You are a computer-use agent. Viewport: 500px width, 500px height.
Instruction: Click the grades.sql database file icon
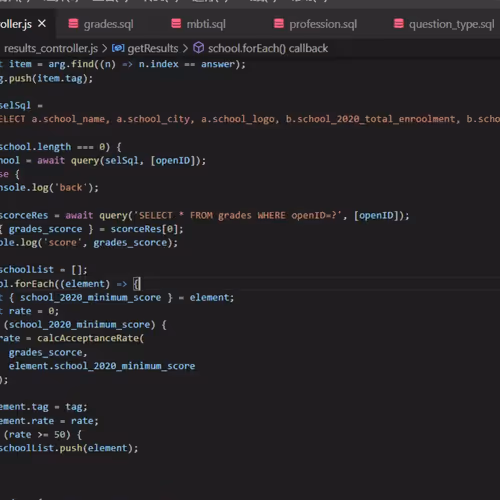pos(73,24)
